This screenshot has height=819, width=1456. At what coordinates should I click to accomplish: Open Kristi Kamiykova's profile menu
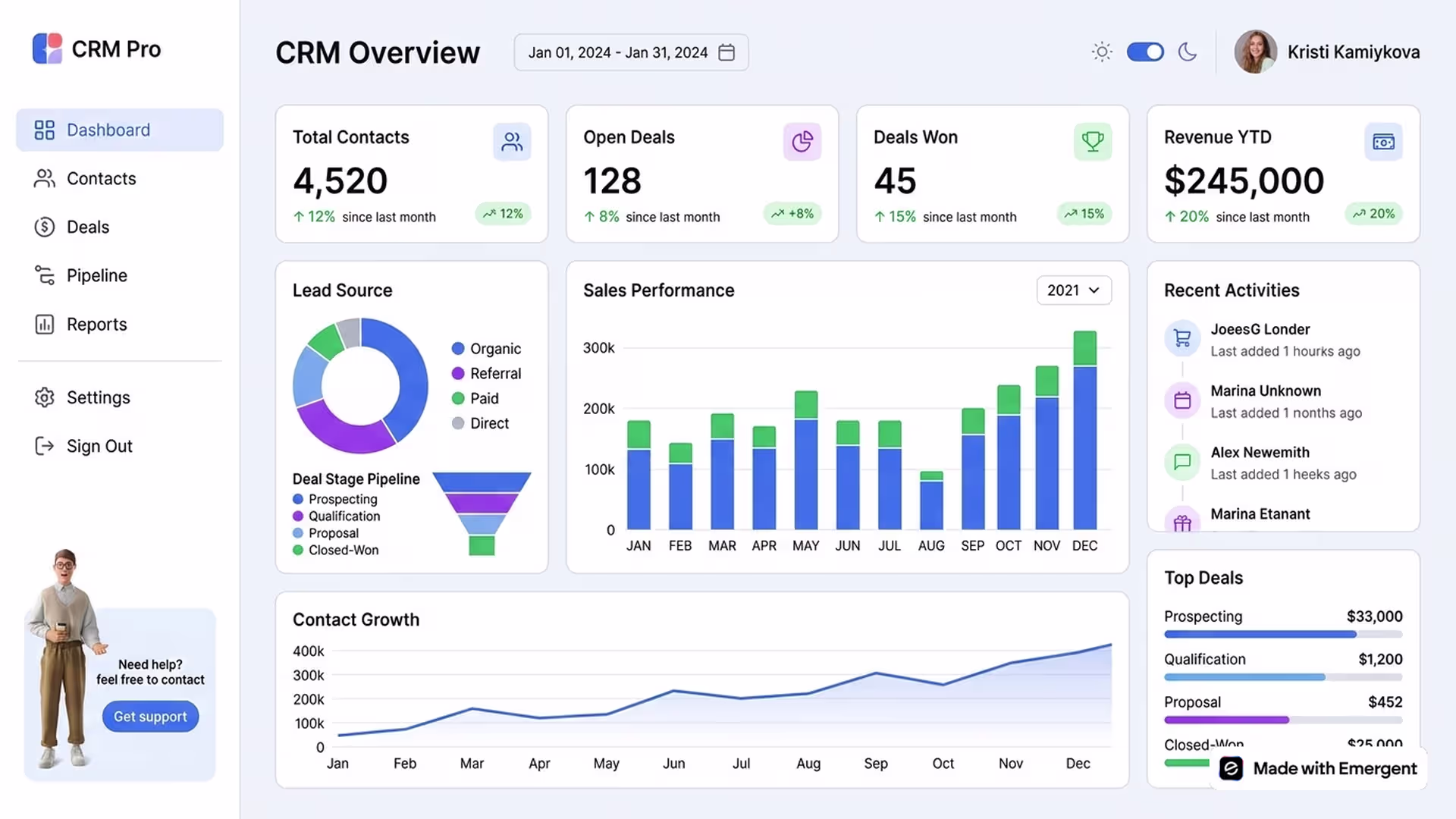[x=1327, y=52]
